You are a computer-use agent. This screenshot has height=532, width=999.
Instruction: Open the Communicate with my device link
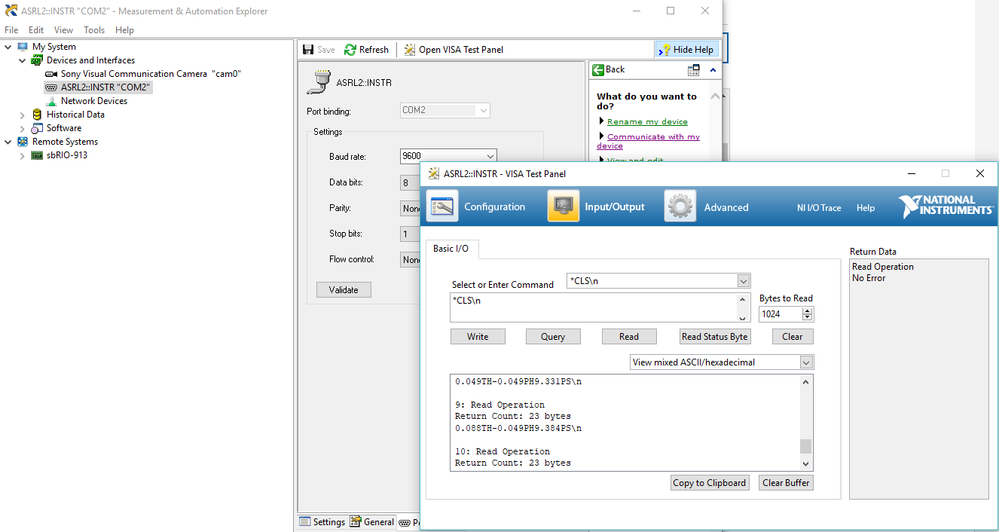pyautogui.click(x=648, y=141)
